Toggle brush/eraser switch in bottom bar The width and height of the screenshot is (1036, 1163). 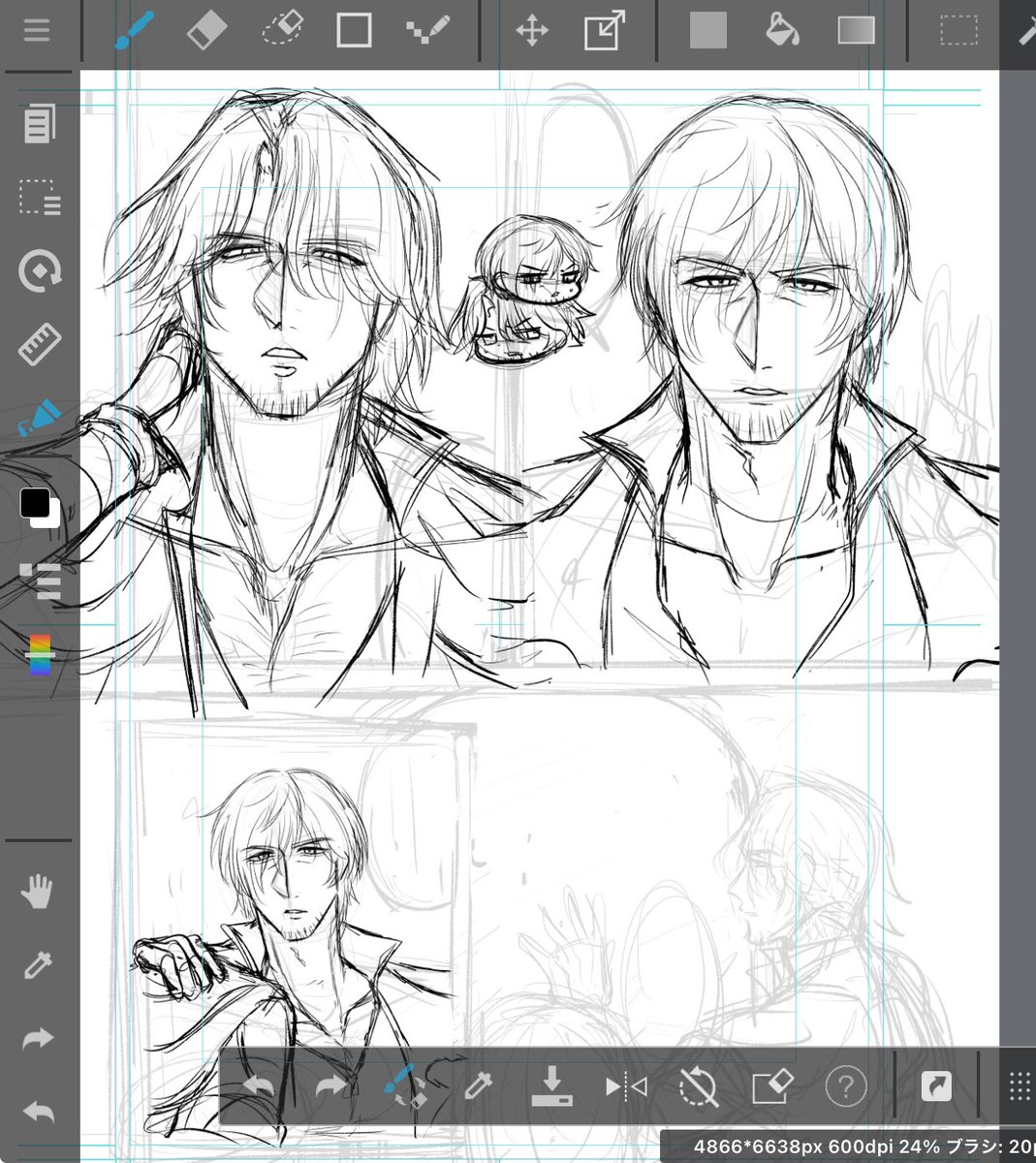404,1086
